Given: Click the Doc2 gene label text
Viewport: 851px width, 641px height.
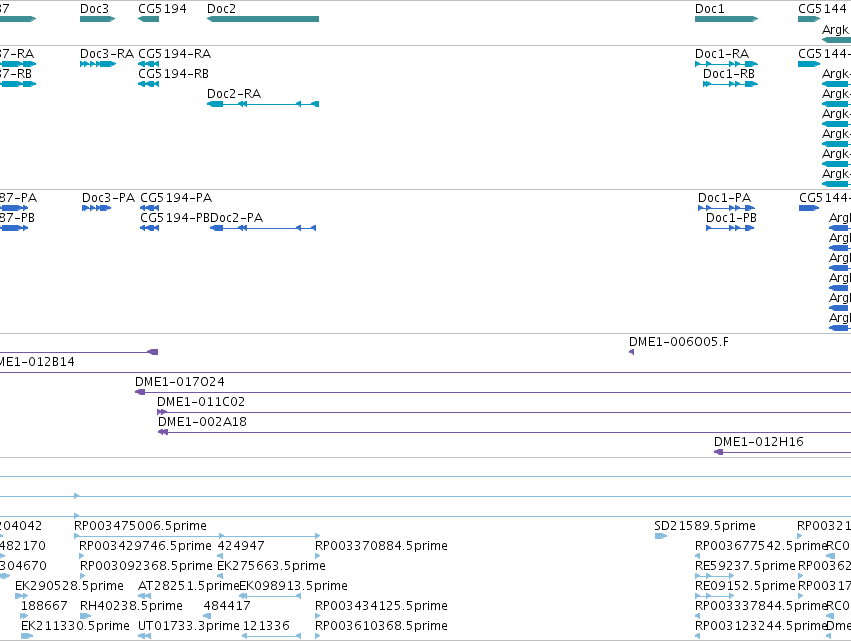Looking at the screenshot, I should 221,9.
